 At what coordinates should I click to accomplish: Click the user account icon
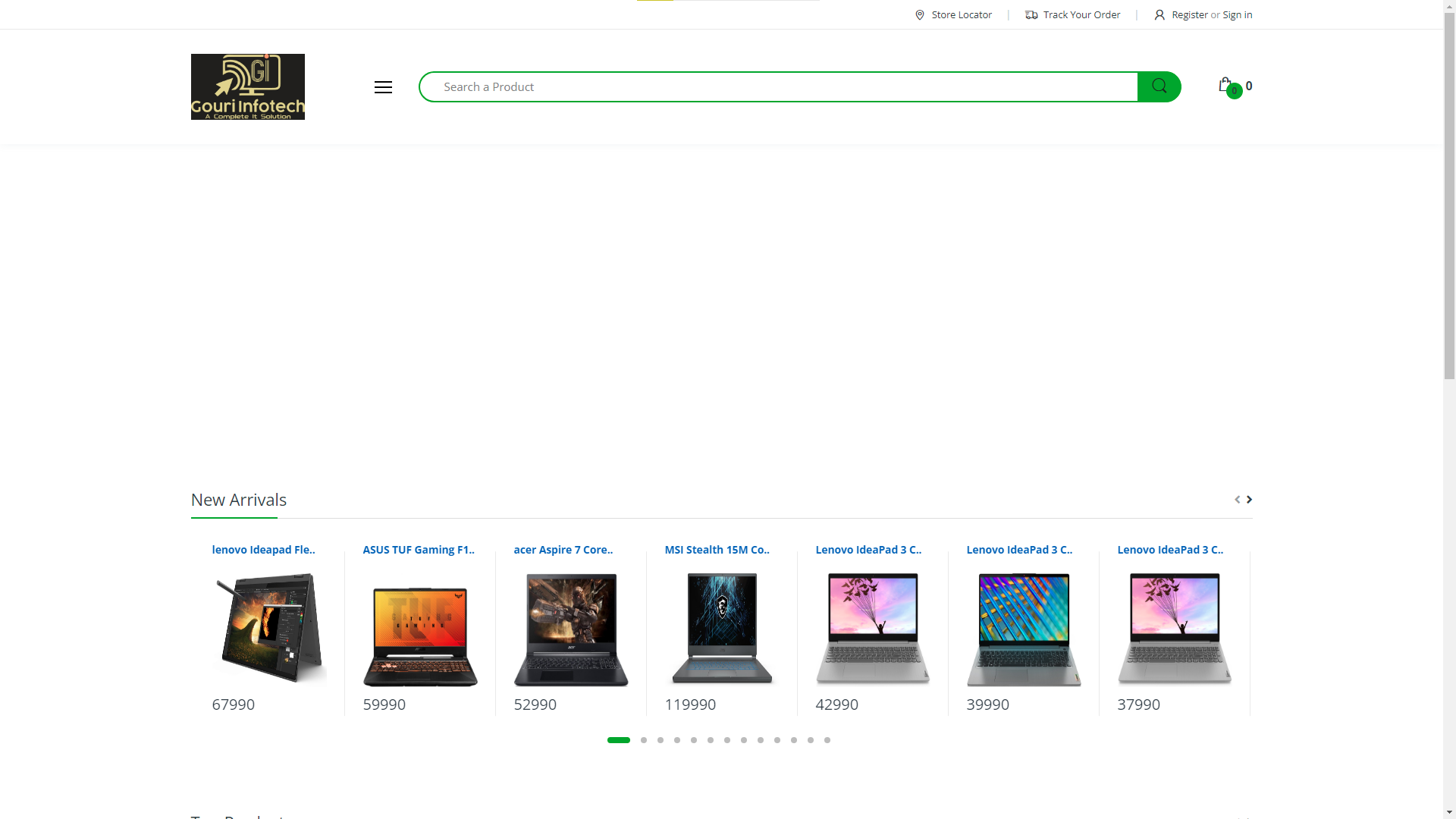pyautogui.click(x=1159, y=15)
